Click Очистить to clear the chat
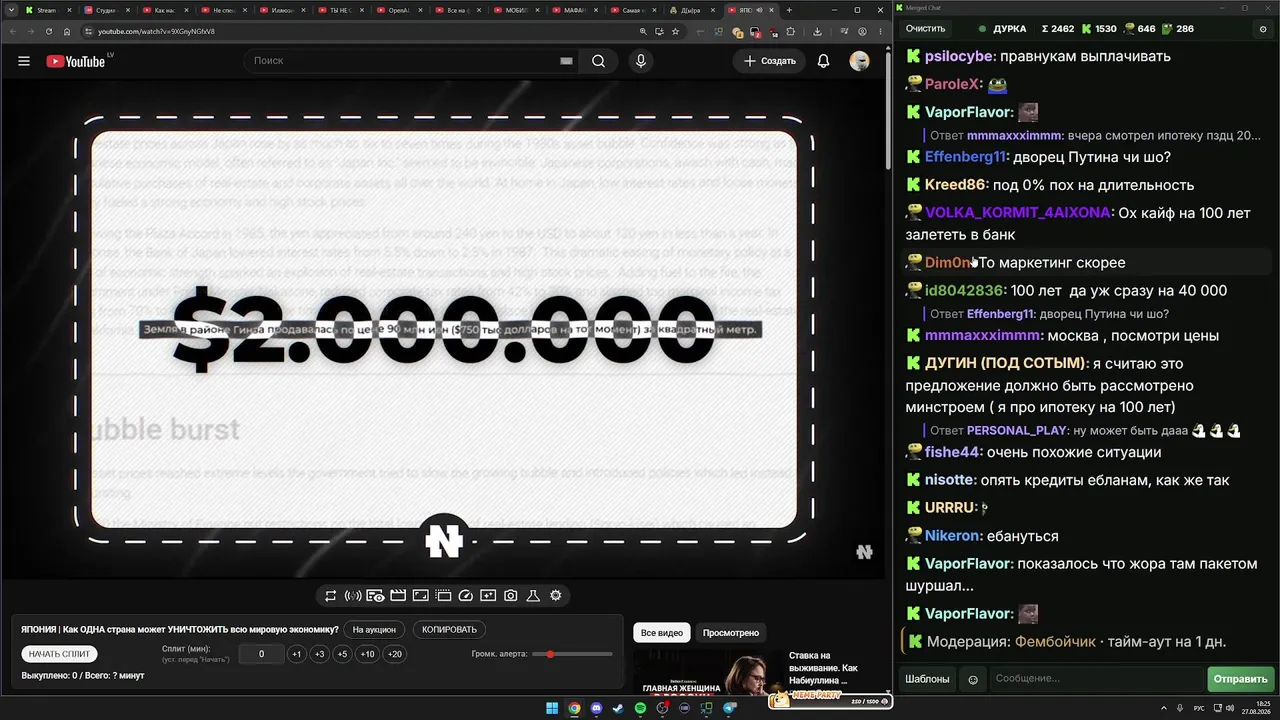Screen dimensions: 1280x720 [925, 29]
